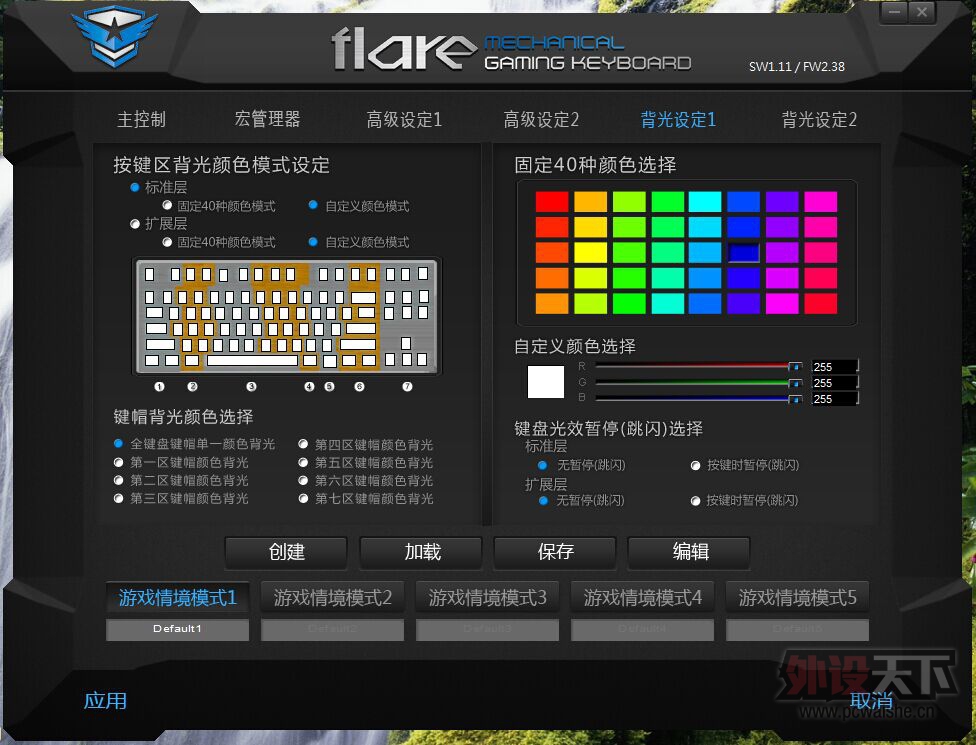Select zone marker number 5 under keyboard

coord(329,387)
